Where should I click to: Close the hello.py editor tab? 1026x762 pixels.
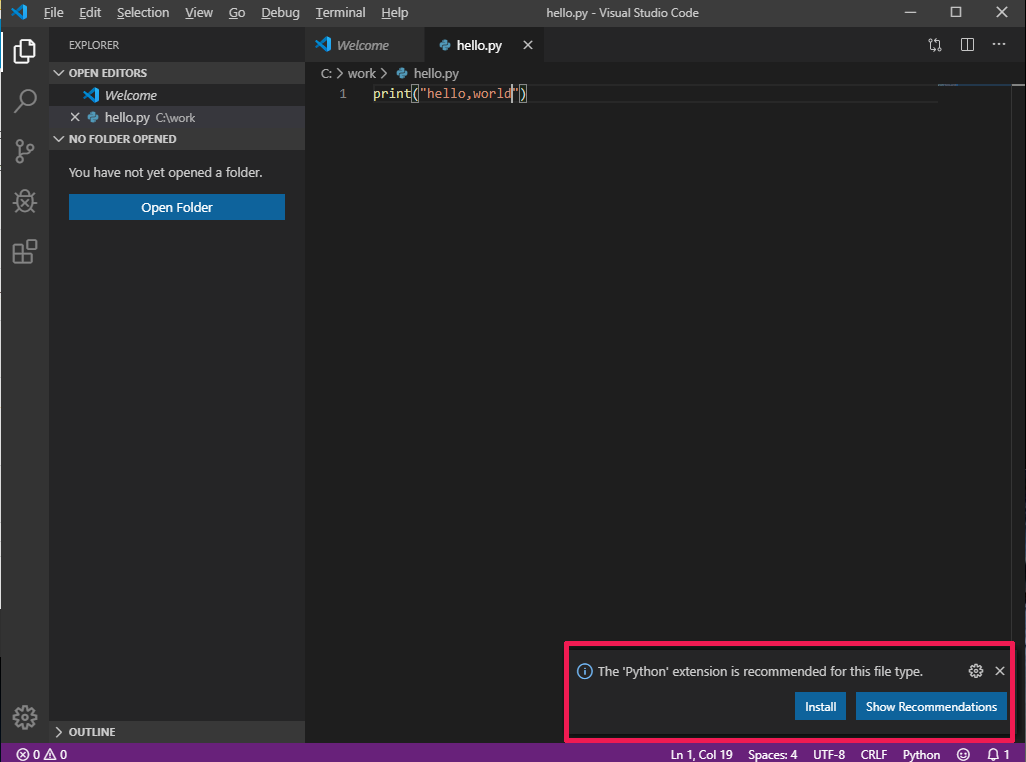528,45
